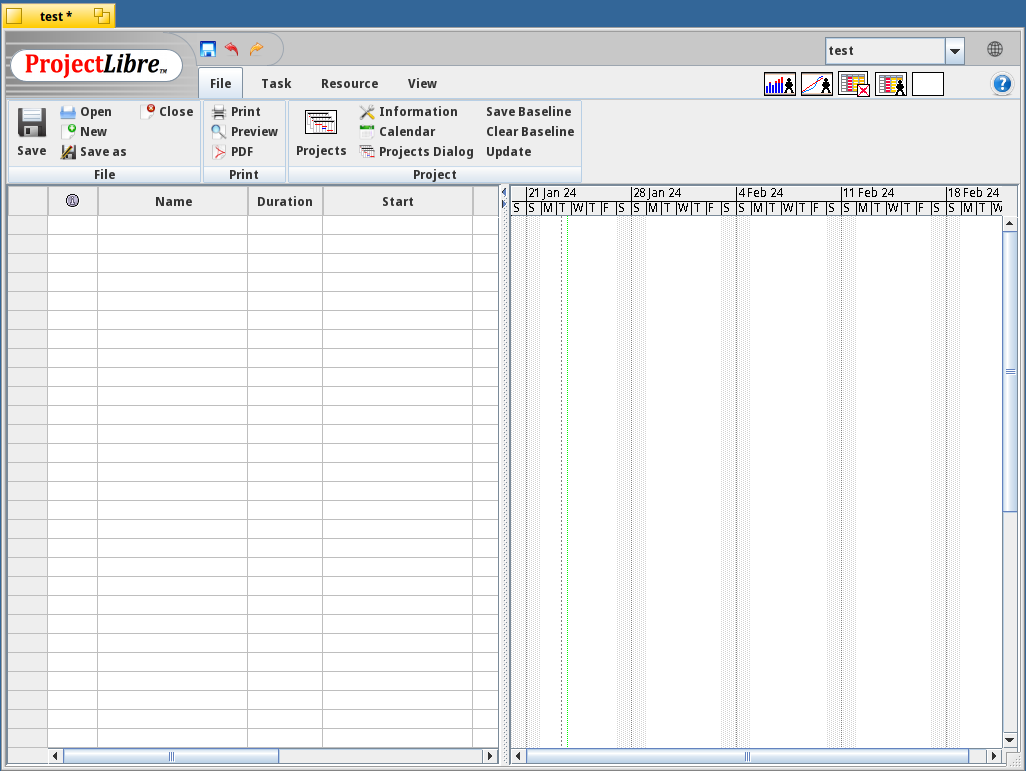Click the table scrollbar left arrow
Viewport: 1026px width, 771px height.
(x=55, y=756)
